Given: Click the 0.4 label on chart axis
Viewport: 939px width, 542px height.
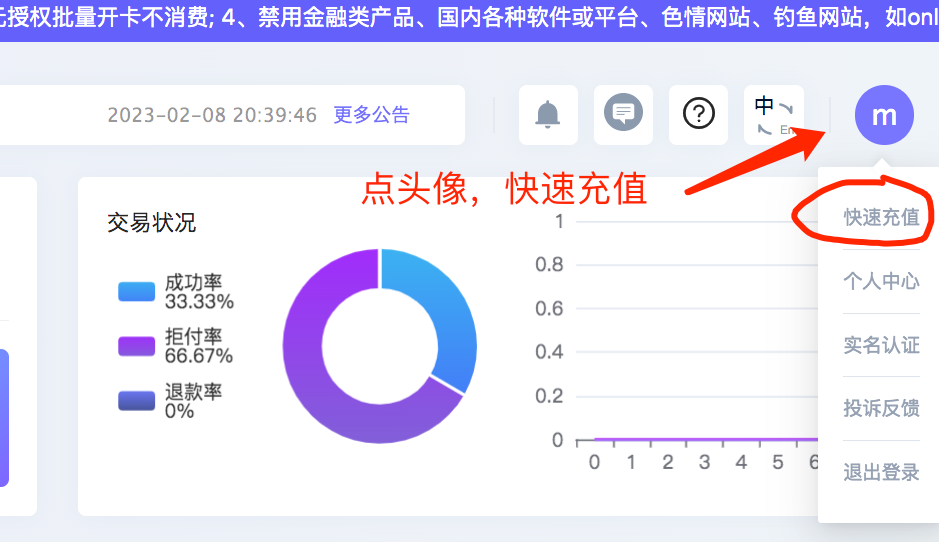Looking at the screenshot, I should click(x=549, y=352).
